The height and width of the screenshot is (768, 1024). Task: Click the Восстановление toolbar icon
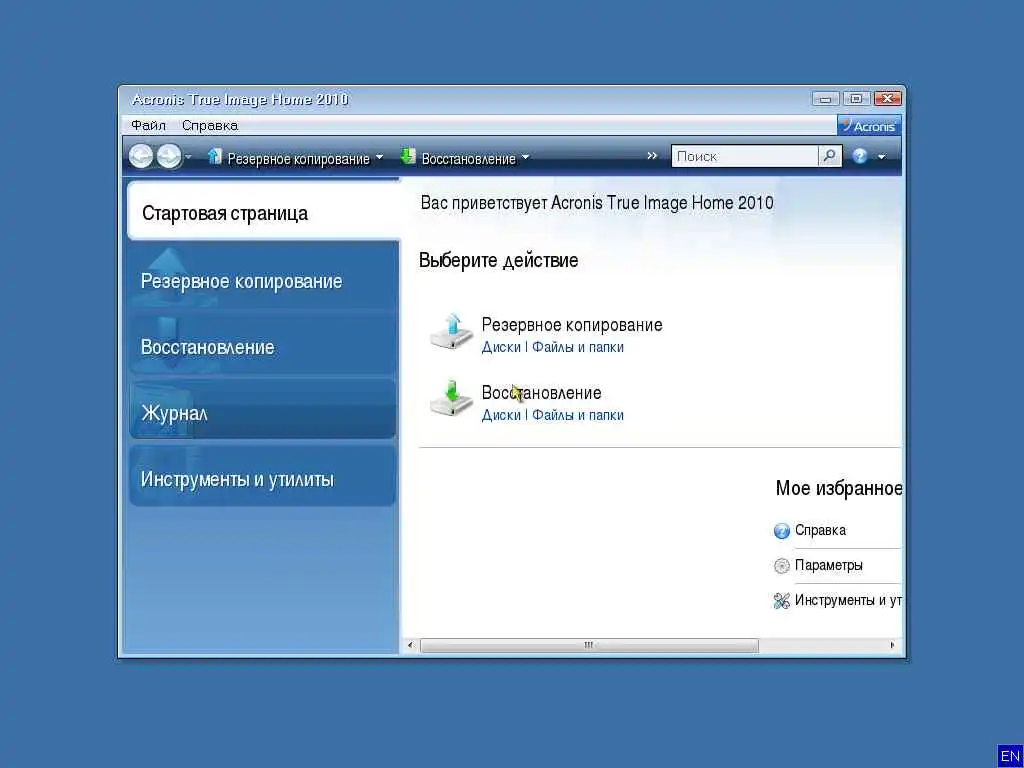[408, 156]
